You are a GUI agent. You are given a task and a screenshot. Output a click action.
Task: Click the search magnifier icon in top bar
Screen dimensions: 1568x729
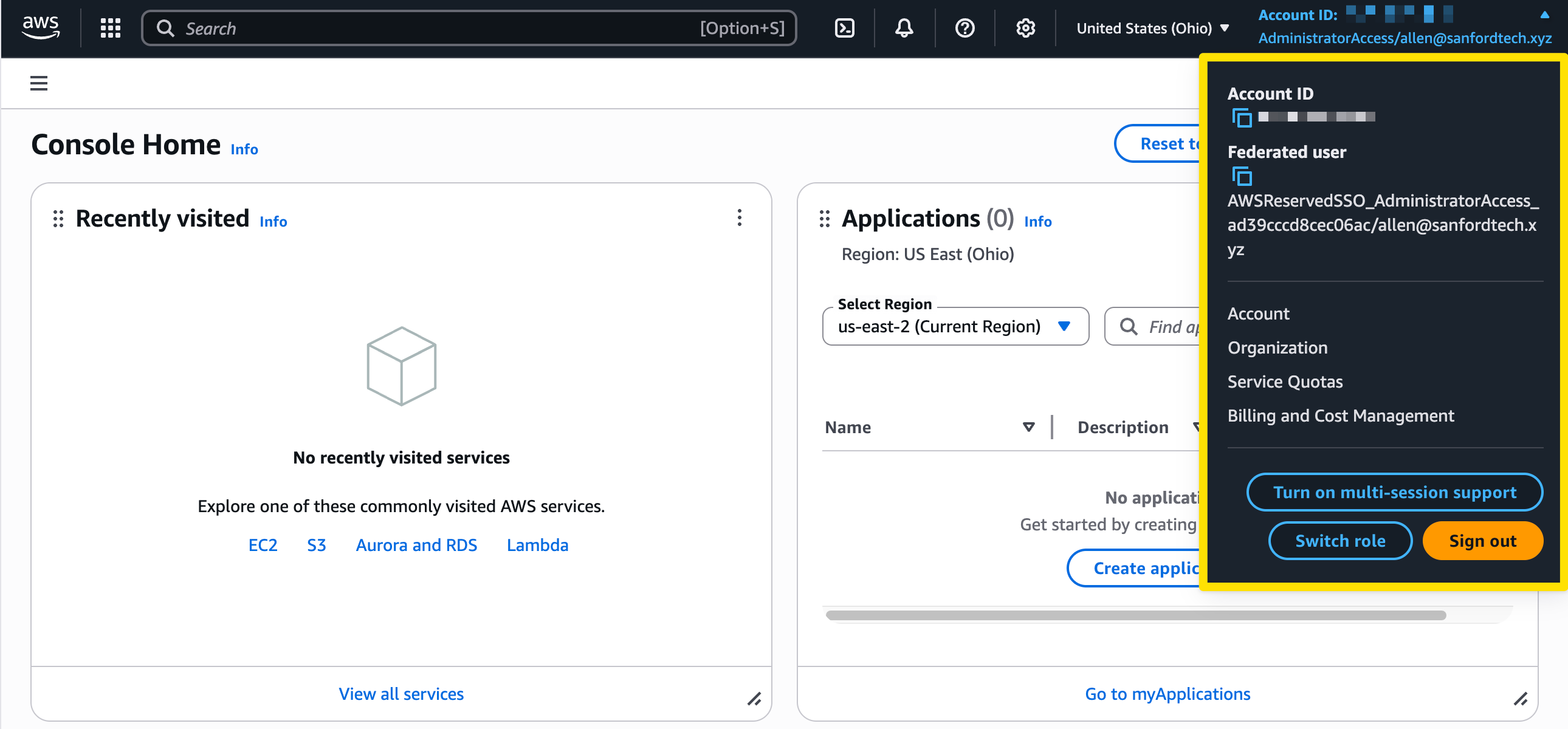point(165,28)
